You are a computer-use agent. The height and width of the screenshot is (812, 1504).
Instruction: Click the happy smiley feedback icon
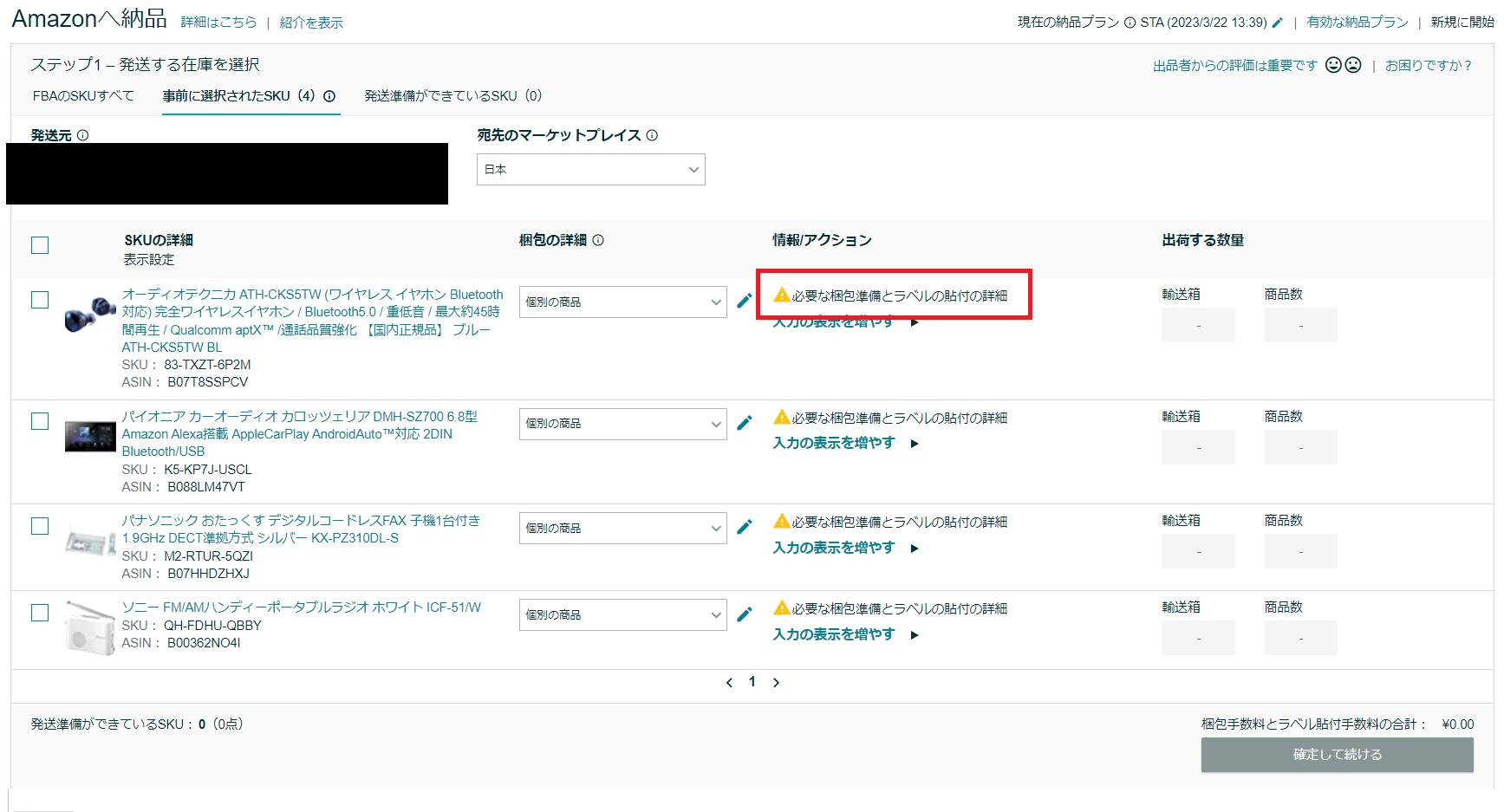click(1333, 65)
